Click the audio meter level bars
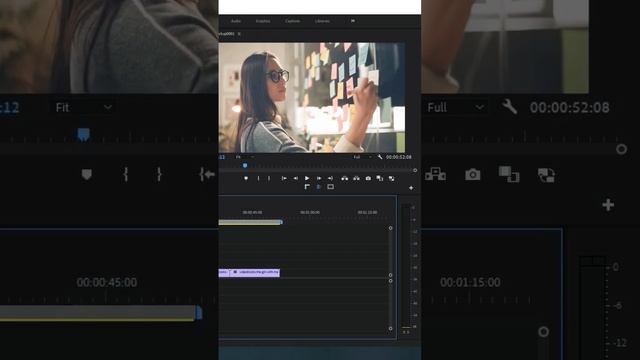 point(406,266)
